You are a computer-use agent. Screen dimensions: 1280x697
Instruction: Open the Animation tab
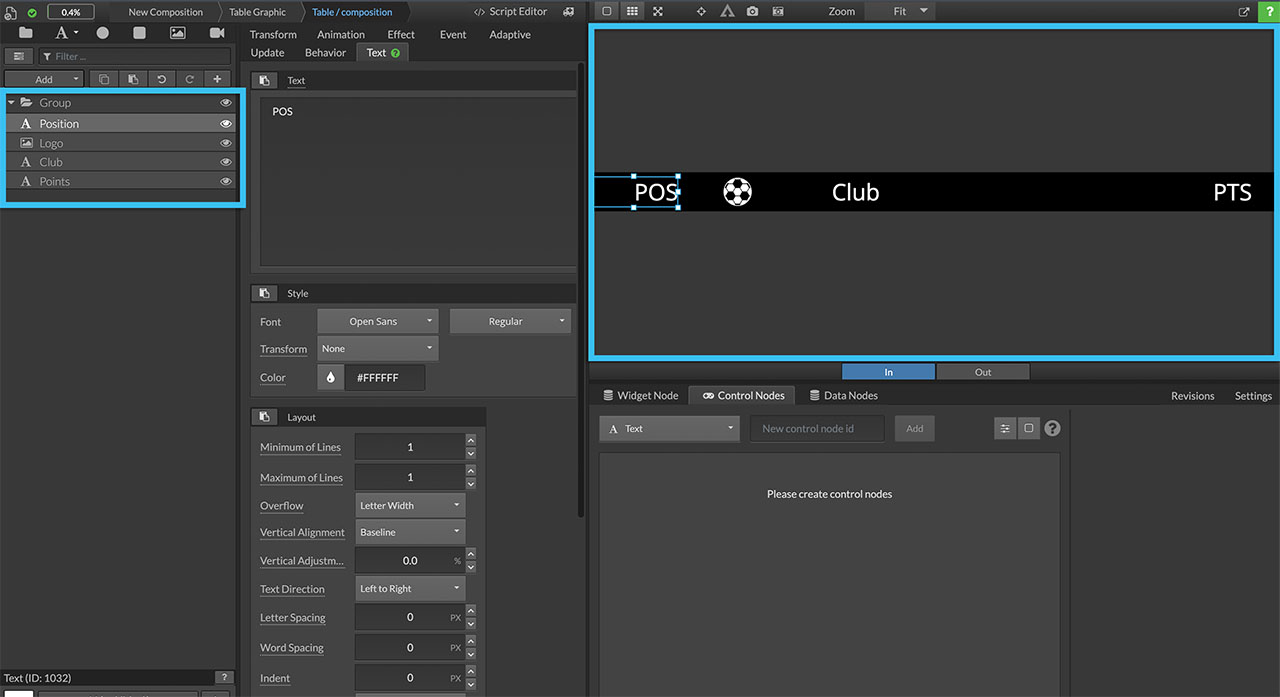click(341, 34)
